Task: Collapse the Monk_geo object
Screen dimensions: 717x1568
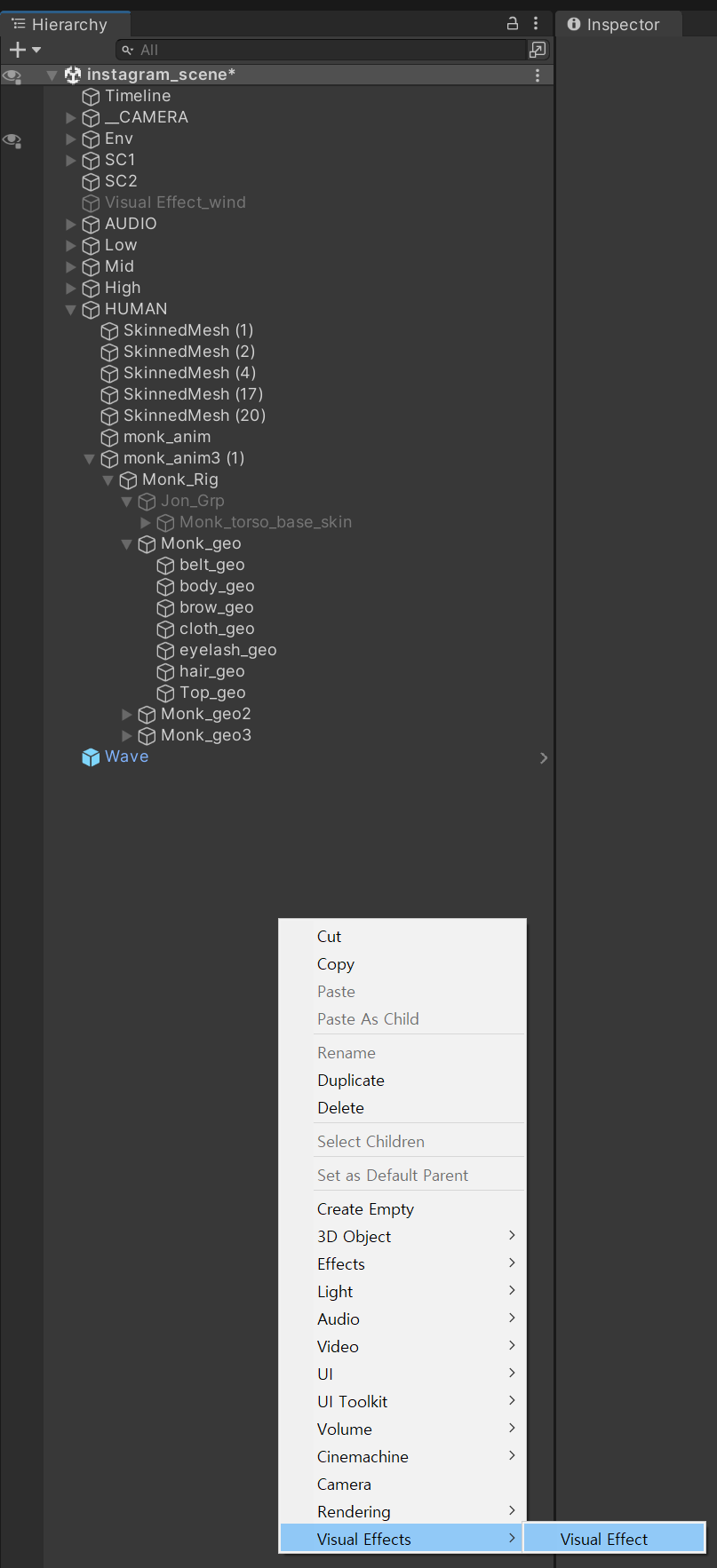Action: pyautogui.click(x=127, y=544)
